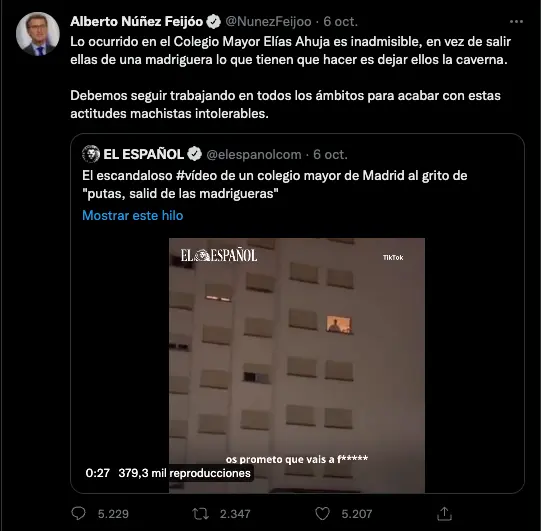Open the @NunezFeijoo handle link
541x531 pixels.
pyautogui.click(x=268, y=22)
